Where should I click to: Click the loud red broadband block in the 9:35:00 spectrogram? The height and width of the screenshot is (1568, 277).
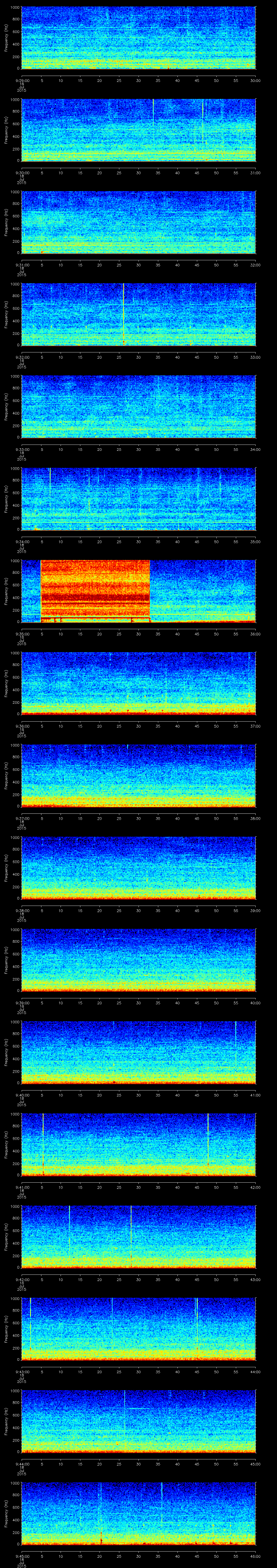coord(95,591)
